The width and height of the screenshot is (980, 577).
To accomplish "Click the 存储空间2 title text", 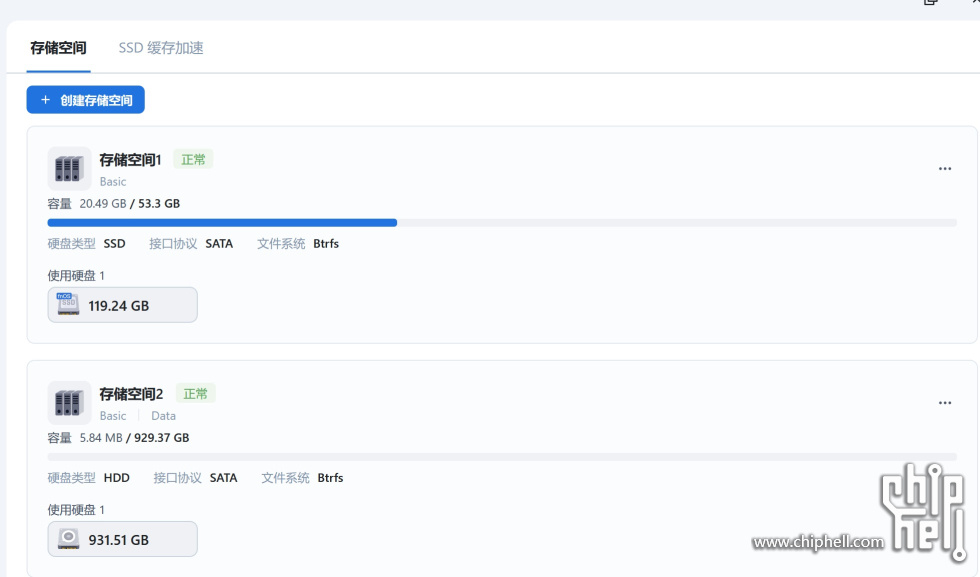I will click(x=131, y=394).
